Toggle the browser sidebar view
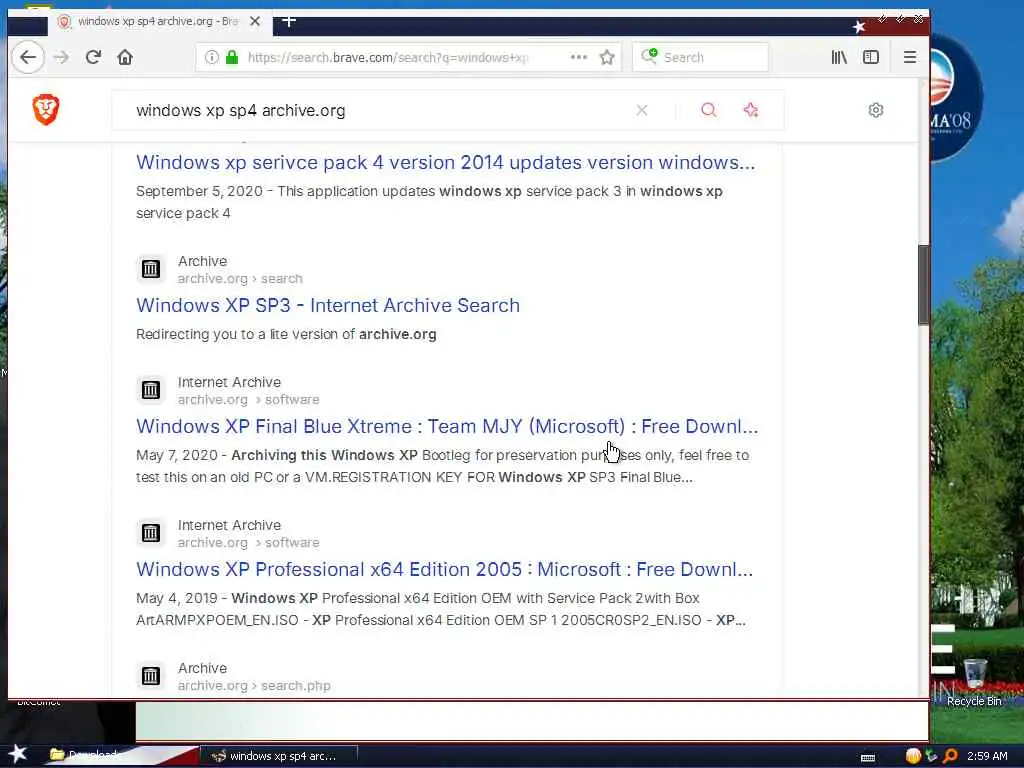Viewport: 1024px width, 768px height. tap(871, 57)
